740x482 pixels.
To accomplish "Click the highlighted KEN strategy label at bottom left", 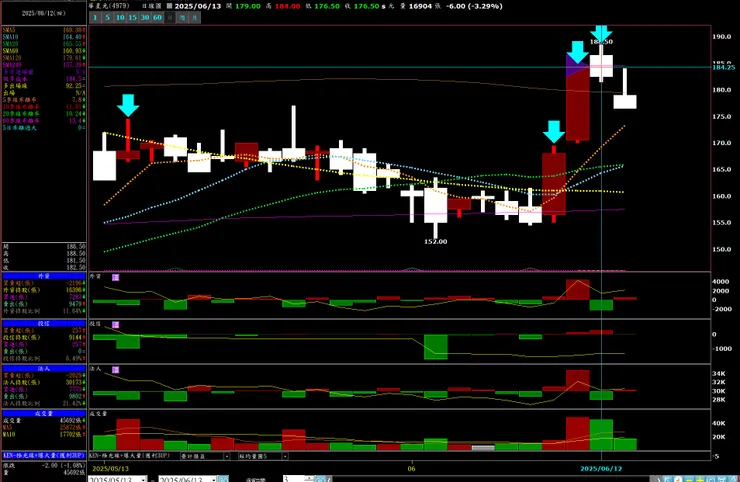I will pos(44,456).
